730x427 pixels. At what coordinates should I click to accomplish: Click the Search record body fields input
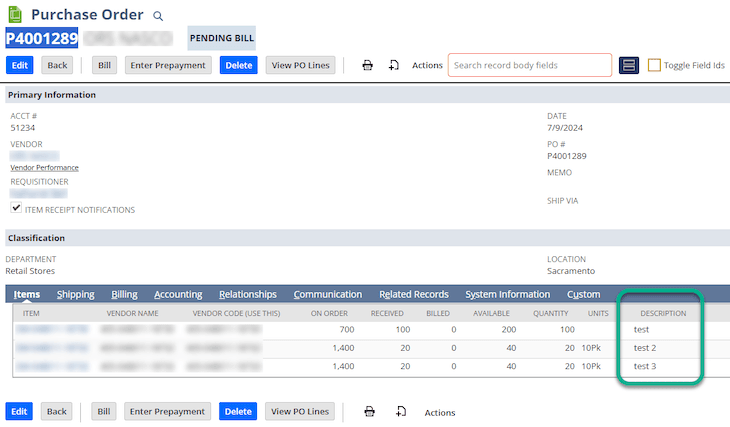530,65
